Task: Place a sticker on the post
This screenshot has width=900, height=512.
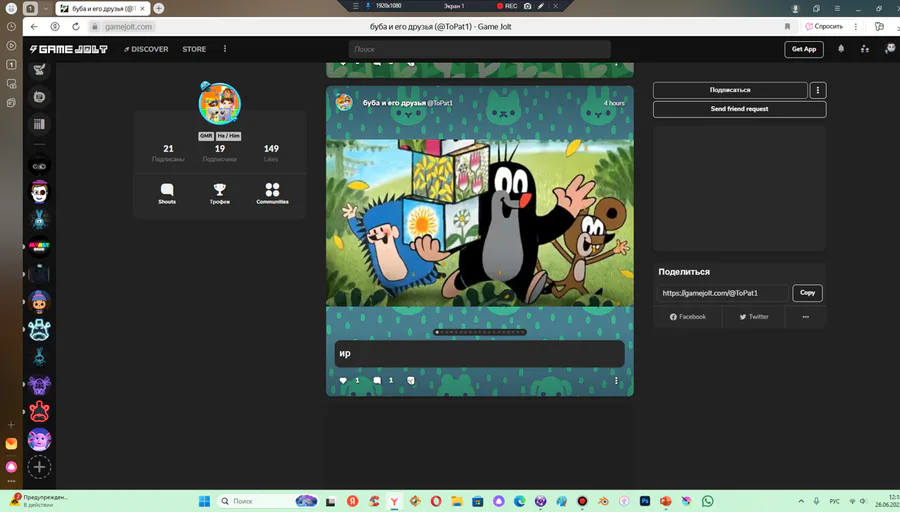Action: [411, 381]
